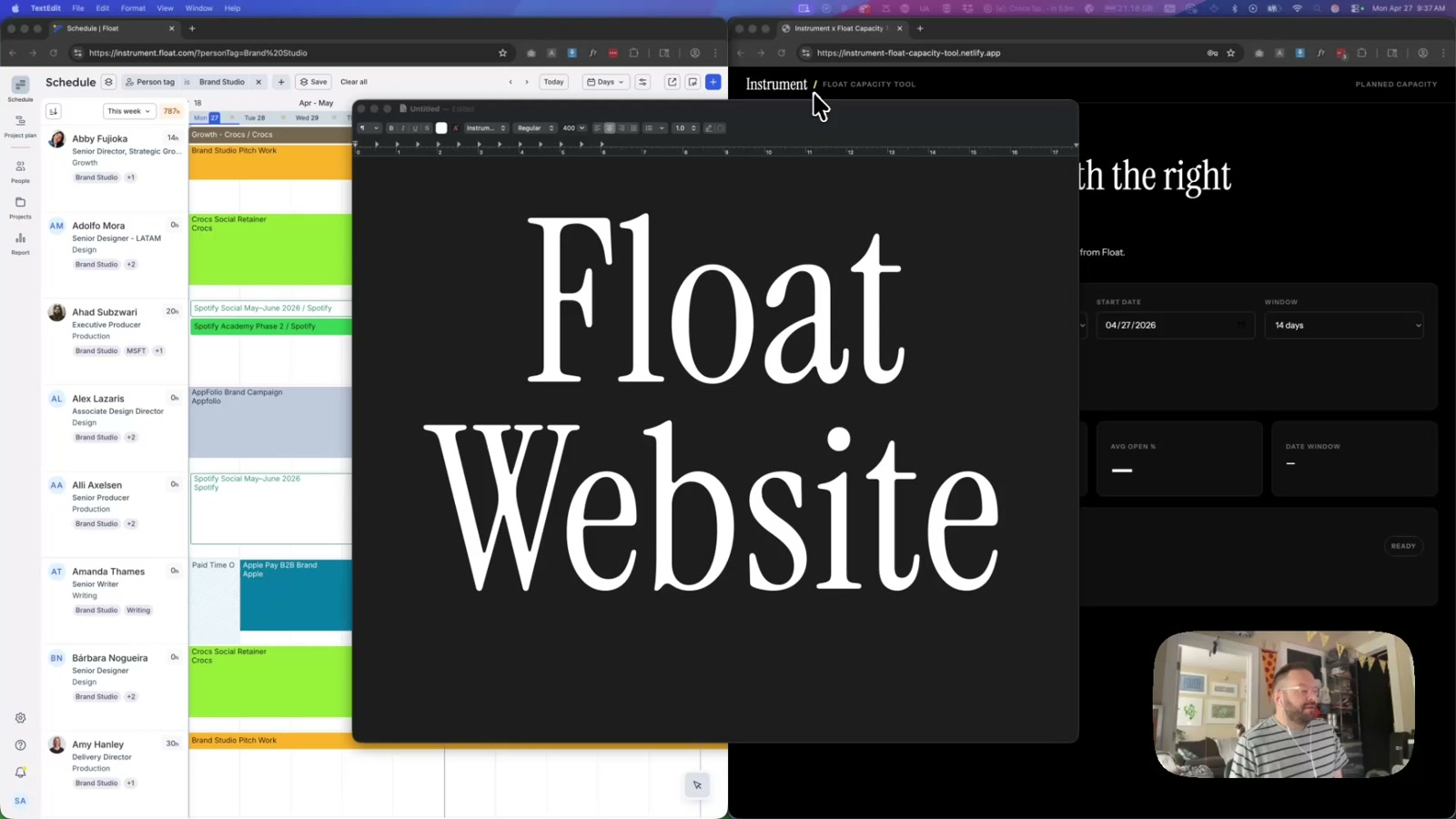Bookmark the Float schedule page with star

tap(502, 53)
